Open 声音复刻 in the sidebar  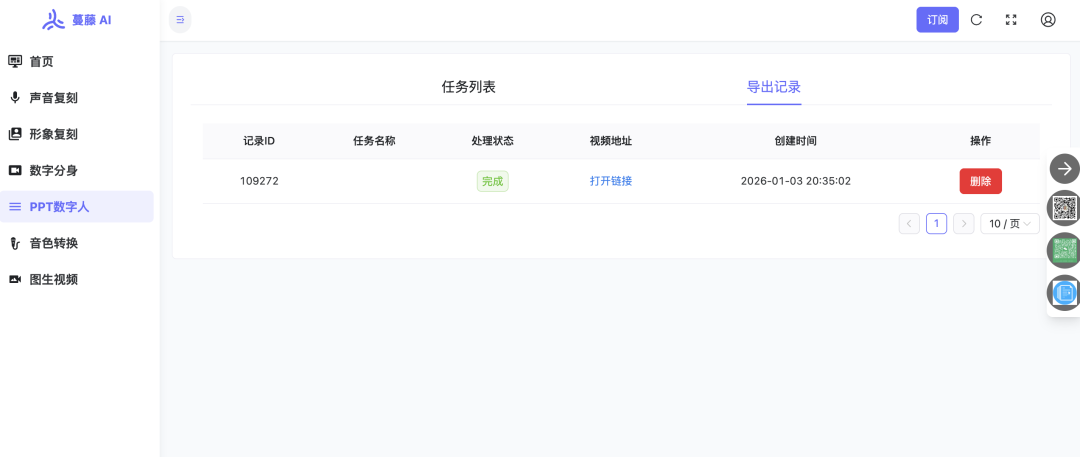coord(76,98)
